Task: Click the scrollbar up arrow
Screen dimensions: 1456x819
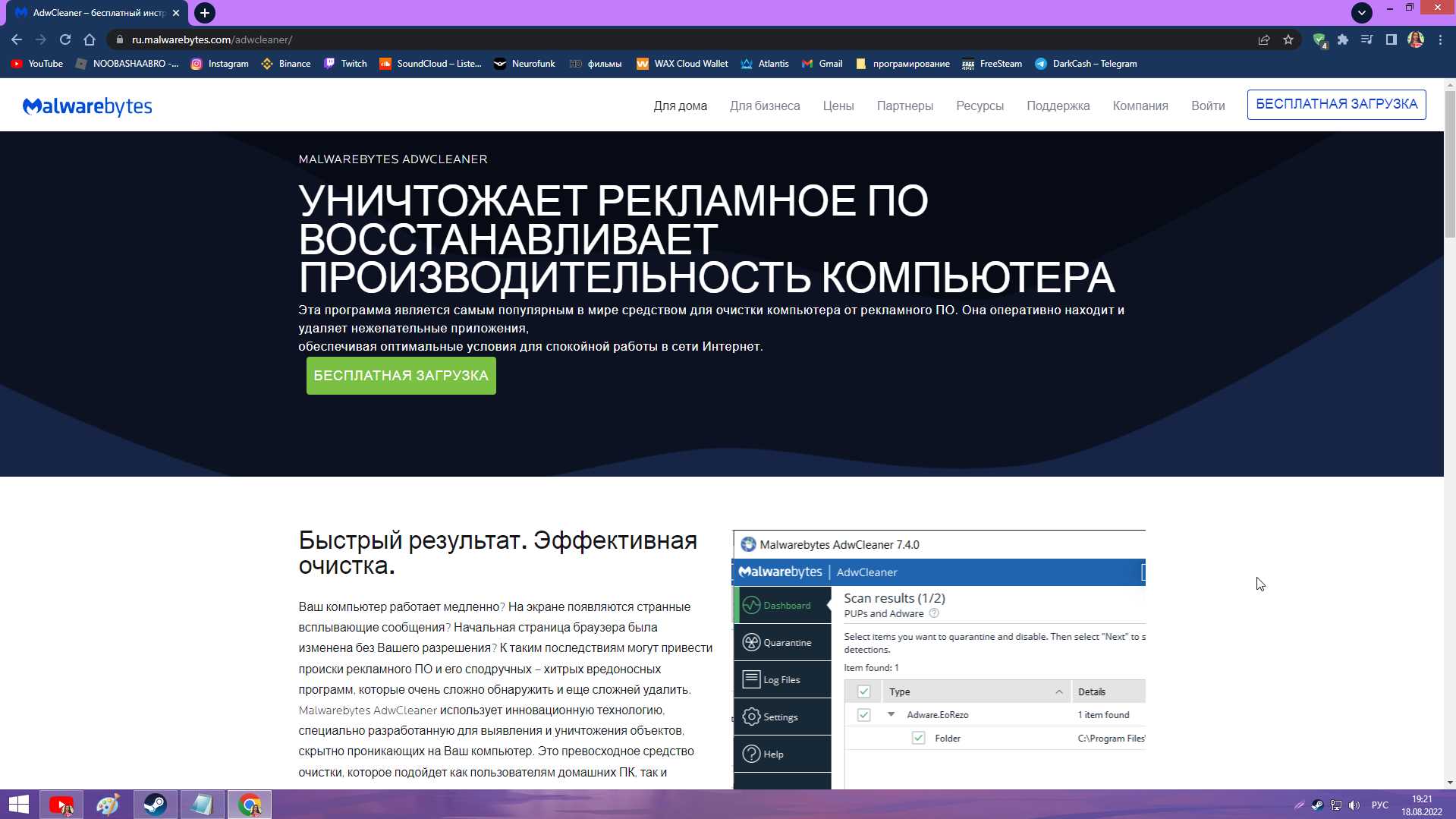Action: (1450, 84)
